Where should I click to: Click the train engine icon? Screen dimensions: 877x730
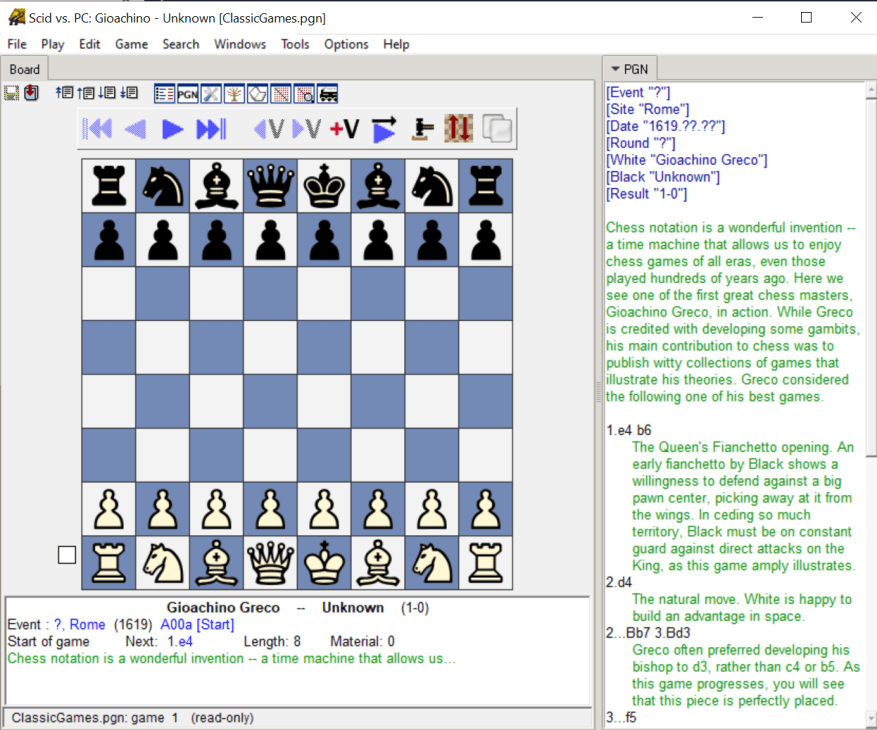(327, 94)
